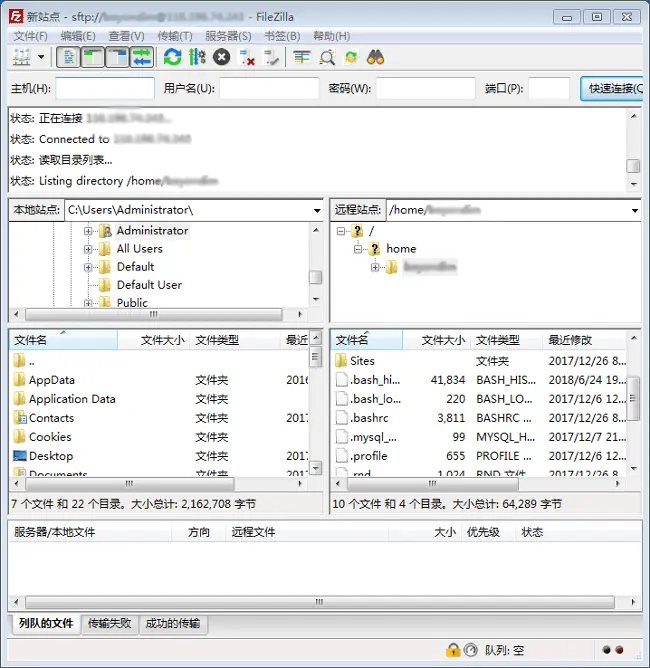This screenshot has height=668, width=650.
Task: Refresh the file and folder lists
Action: (172, 57)
